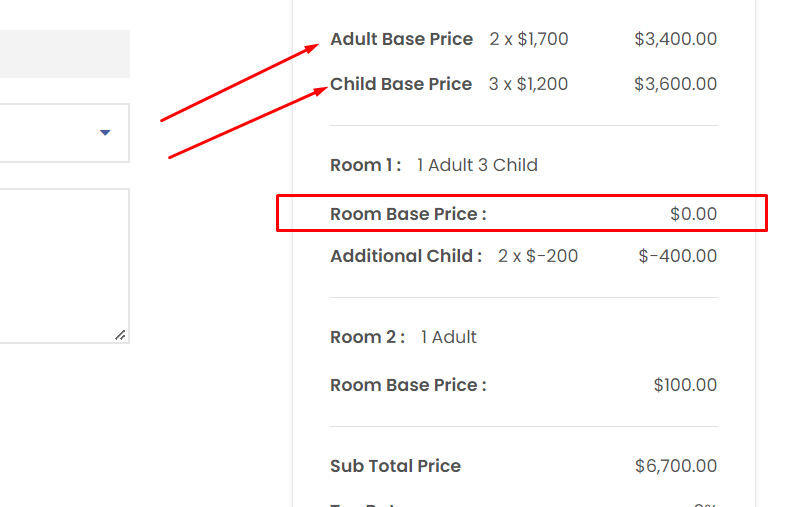The height and width of the screenshot is (507, 796).
Task: Click the $-400.00 additional child amount
Action: [678, 256]
